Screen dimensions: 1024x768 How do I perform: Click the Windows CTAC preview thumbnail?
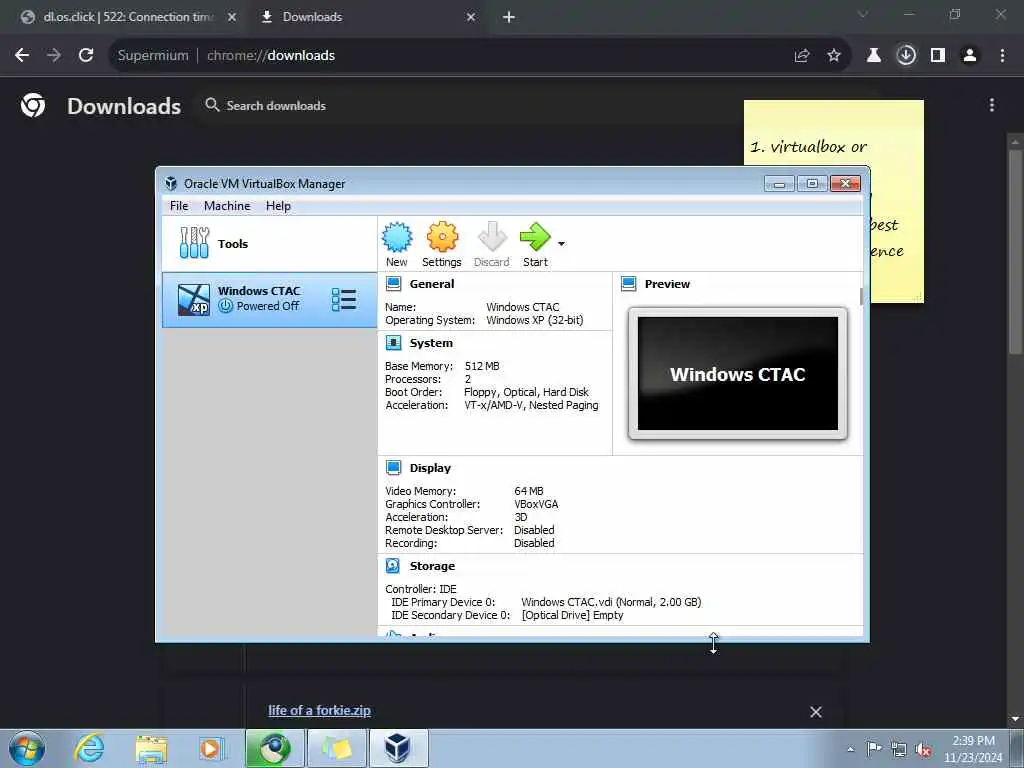tap(737, 374)
